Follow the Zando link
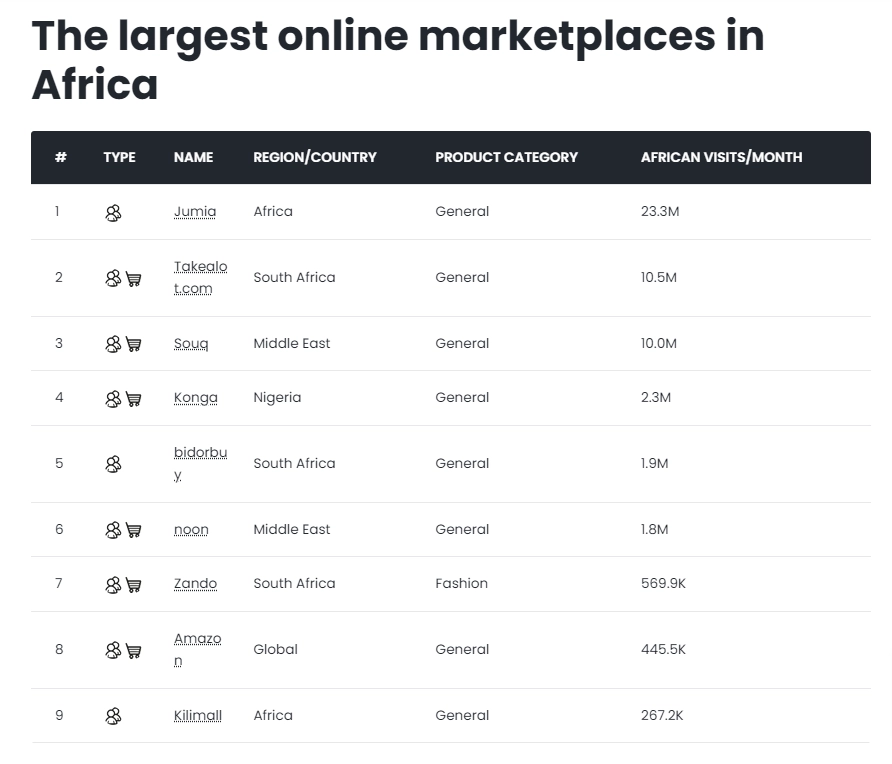The image size is (892, 764). (x=195, y=584)
